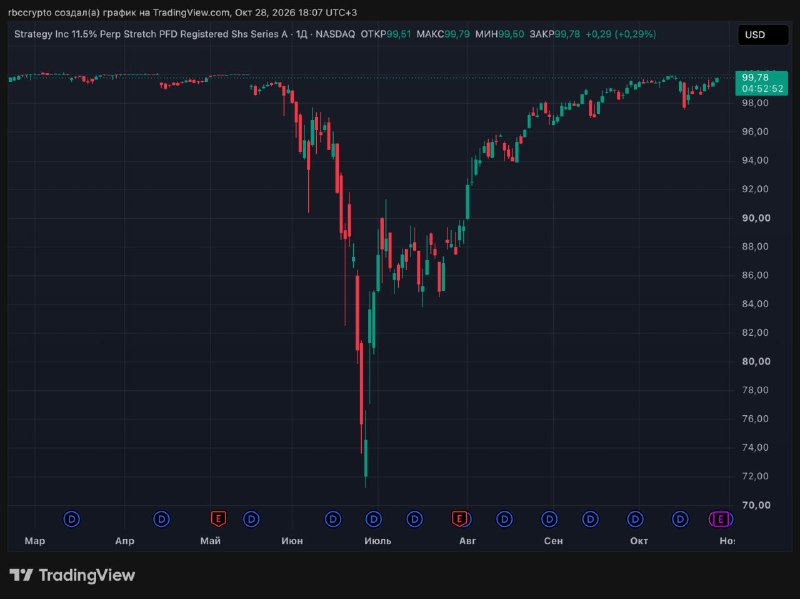Select the D dividend marker directly above Окт
800x599 pixels.
635,519
